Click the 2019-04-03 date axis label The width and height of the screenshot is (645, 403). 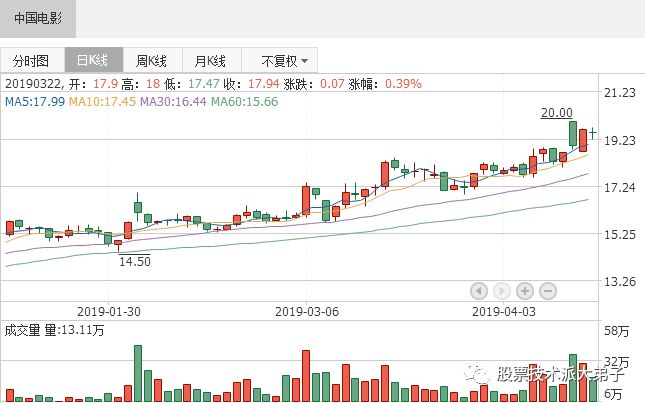(x=504, y=311)
